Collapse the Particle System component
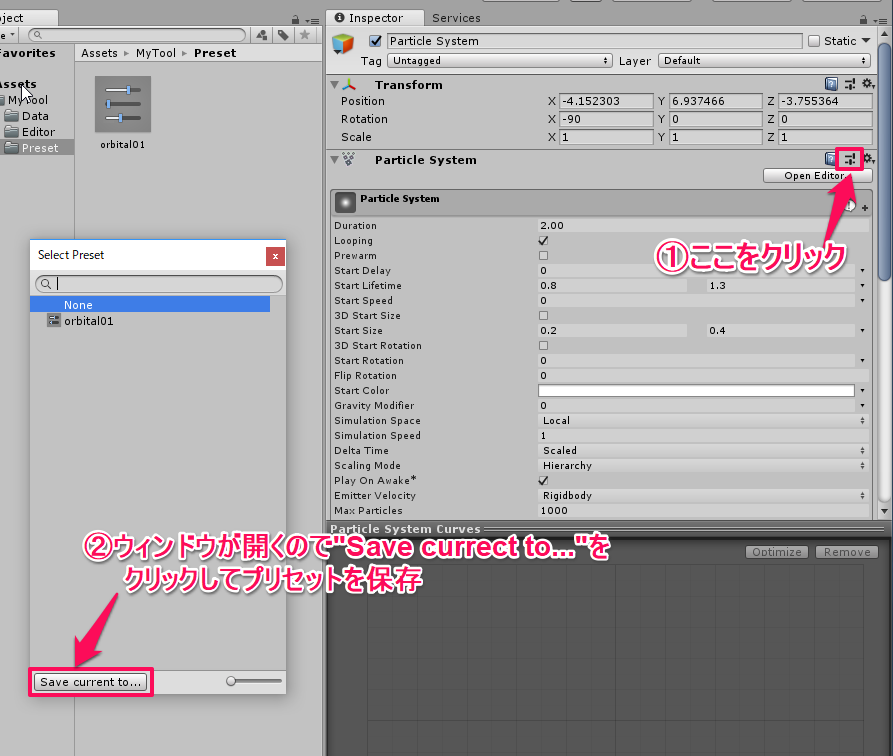The image size is (893, 756). coord(335,160)
